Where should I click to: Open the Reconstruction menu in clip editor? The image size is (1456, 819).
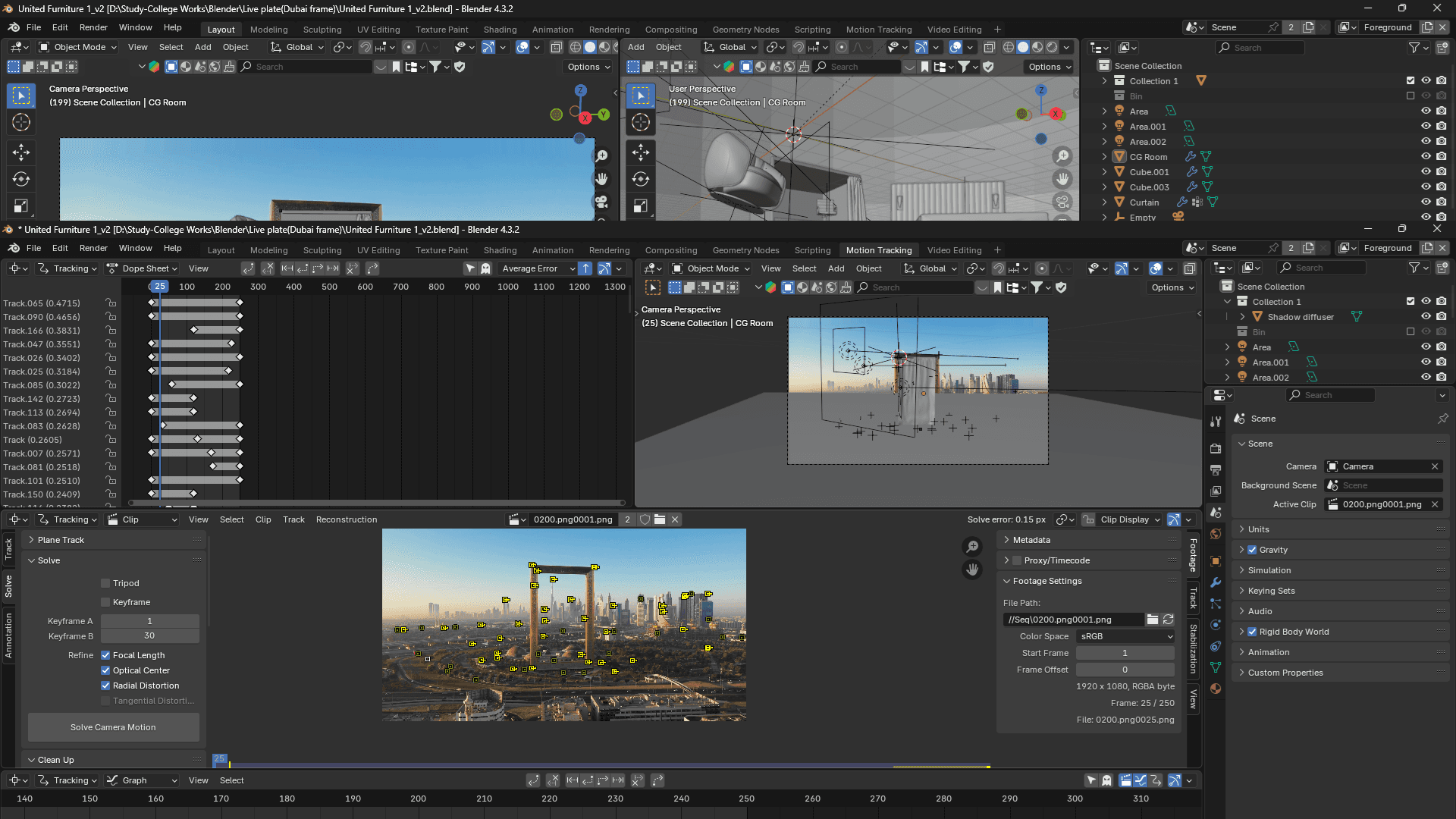(346, 519)
